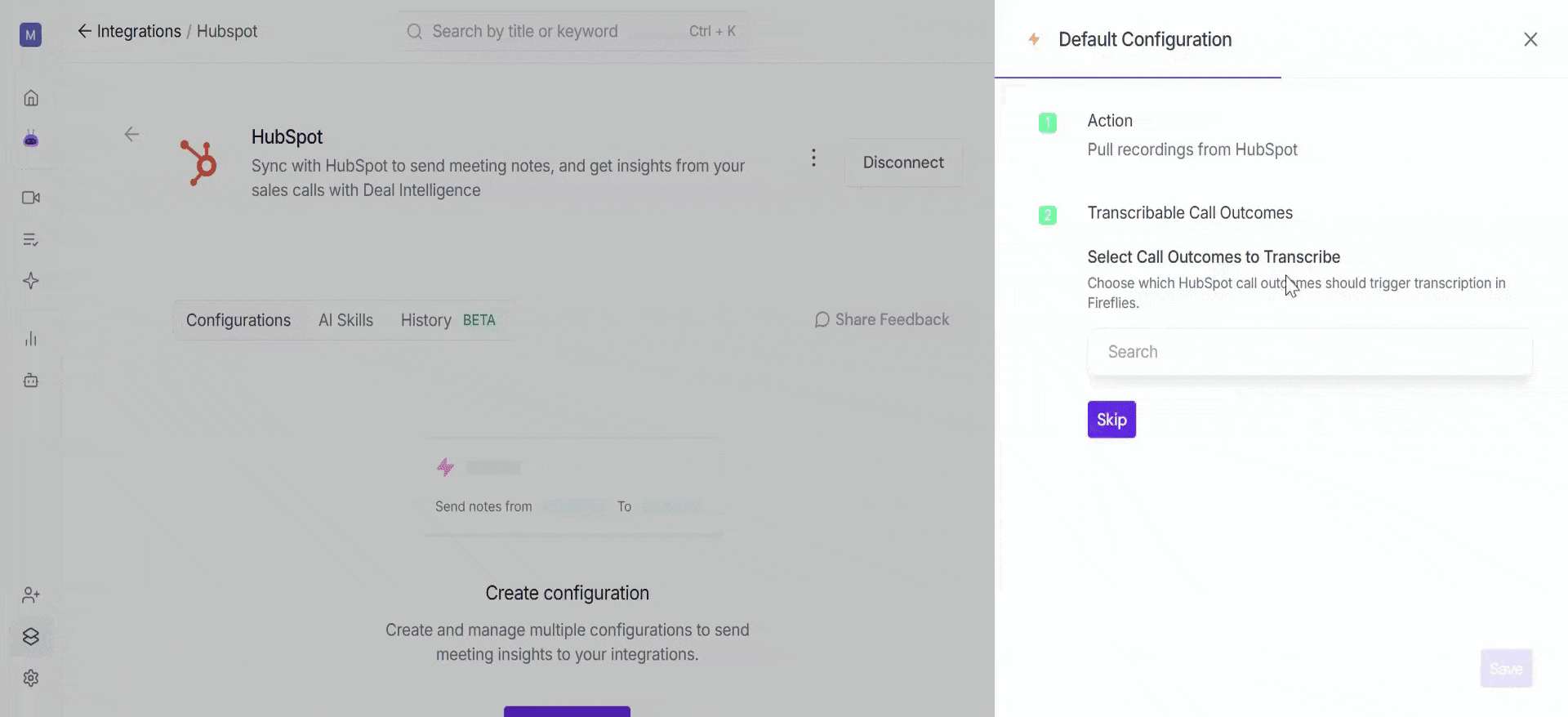
Task: Click the search magnifier icon
Action: tap(415, 31)
